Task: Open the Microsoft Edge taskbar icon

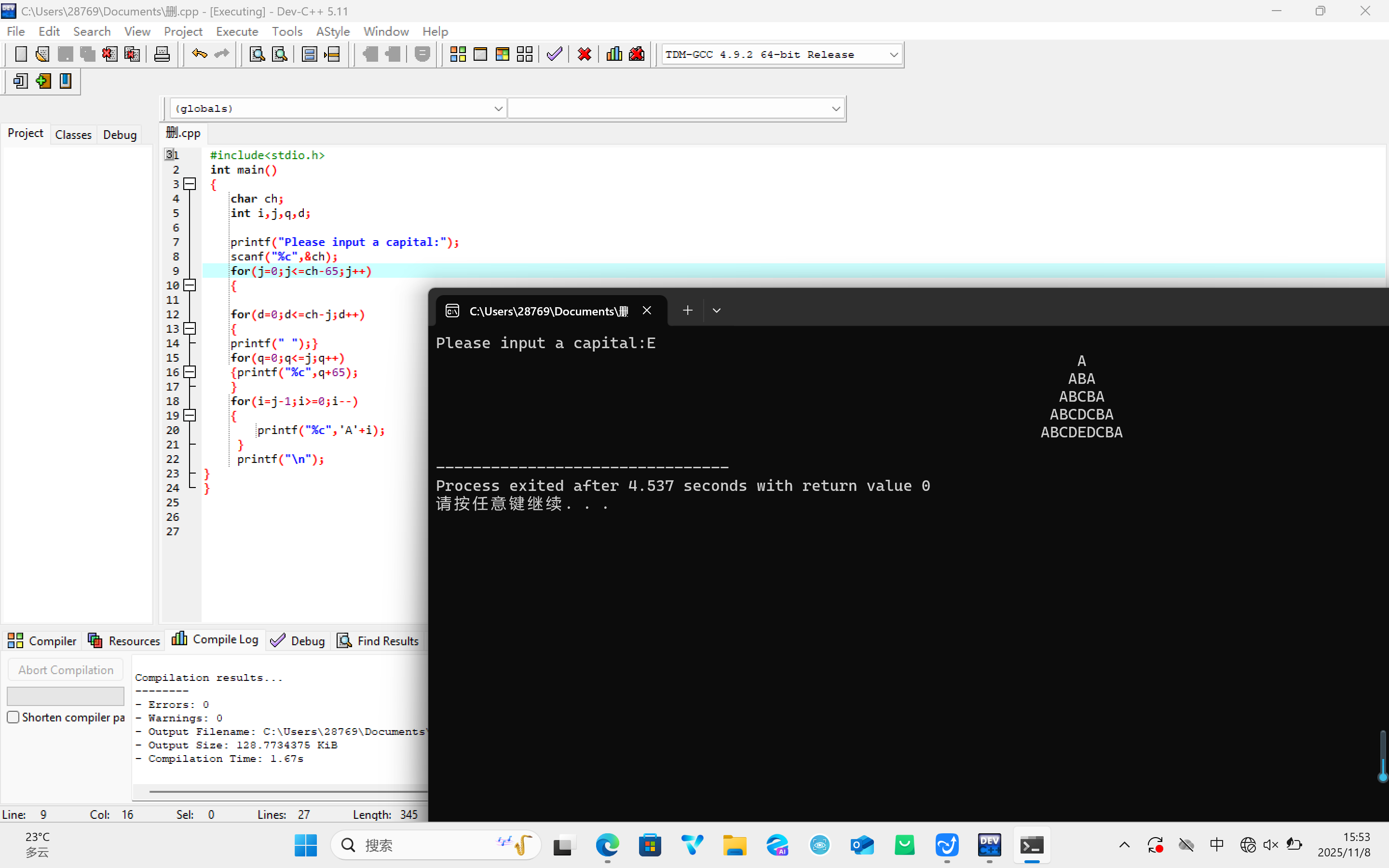Action: 607,845
